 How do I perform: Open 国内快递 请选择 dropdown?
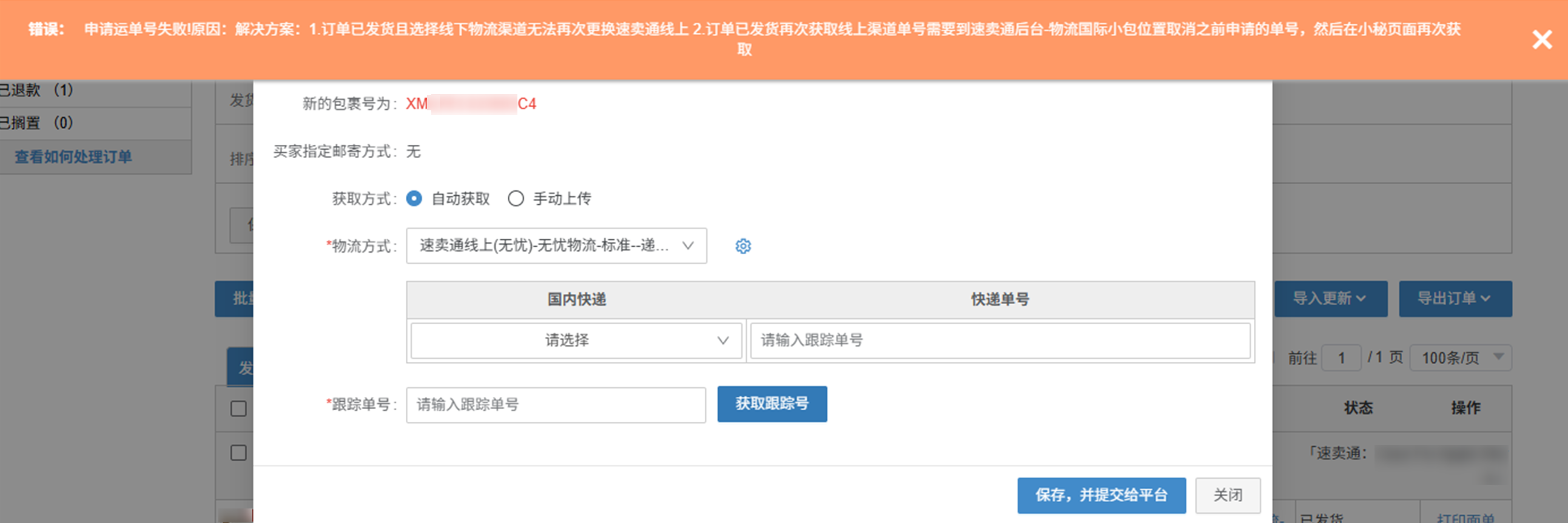click(x=576, y=341)
